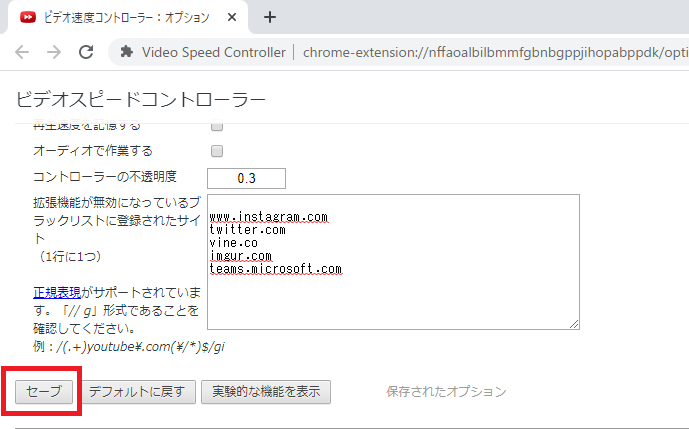Image resolution: width=689 pixels, height=429 pixels.
Task: Reload the page with the refresh icon
Action: [86, 52]
